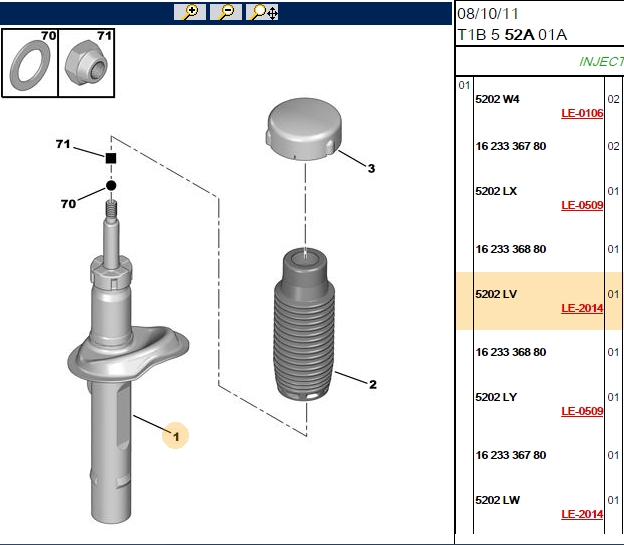Image resolution: width=624 pixels, height=545 pixels.
Task: Click callout number 1 on shock absorber
Action: point(176,436)
